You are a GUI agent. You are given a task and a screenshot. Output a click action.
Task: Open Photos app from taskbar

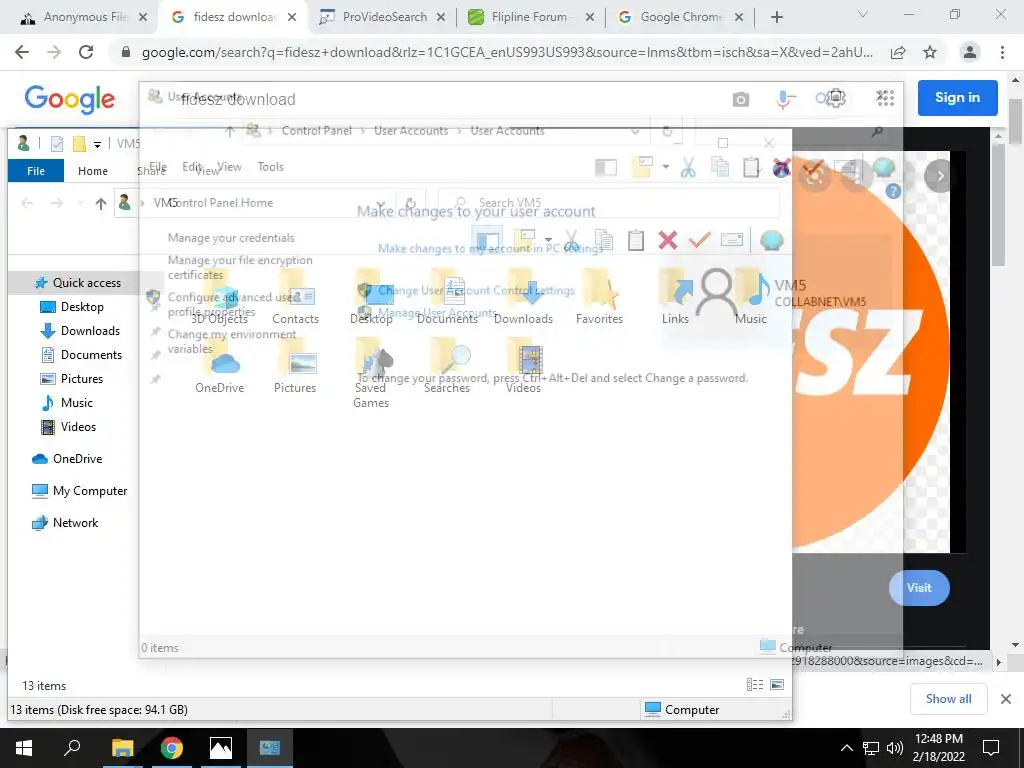tap(221, 748)
